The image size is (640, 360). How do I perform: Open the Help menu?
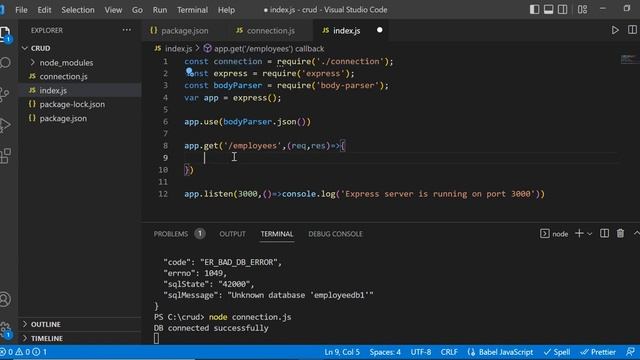(x=226, y=10)
